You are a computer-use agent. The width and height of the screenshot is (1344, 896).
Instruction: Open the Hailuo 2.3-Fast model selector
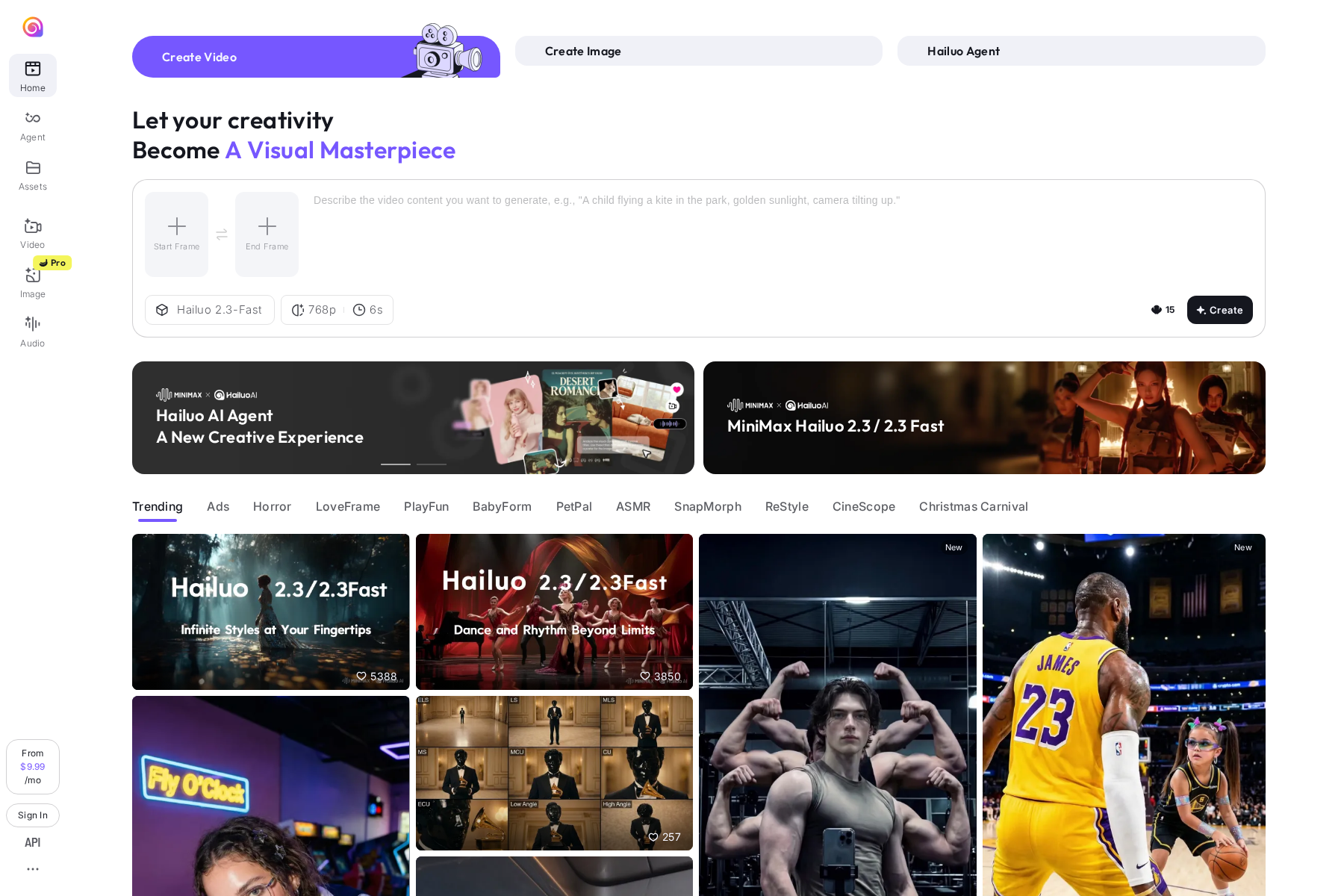(210, 310)
